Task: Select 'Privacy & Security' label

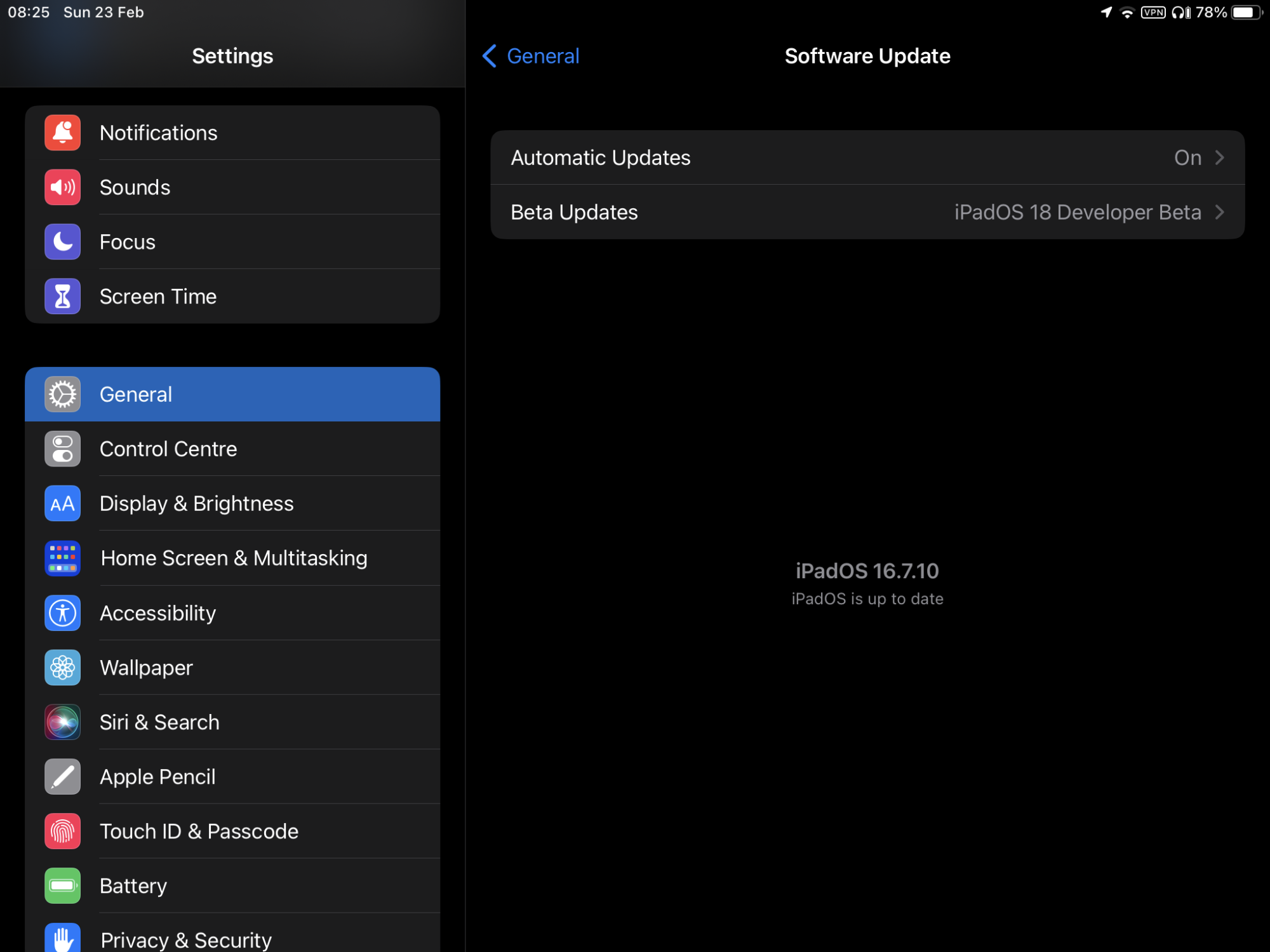Action: click(186, 940)
